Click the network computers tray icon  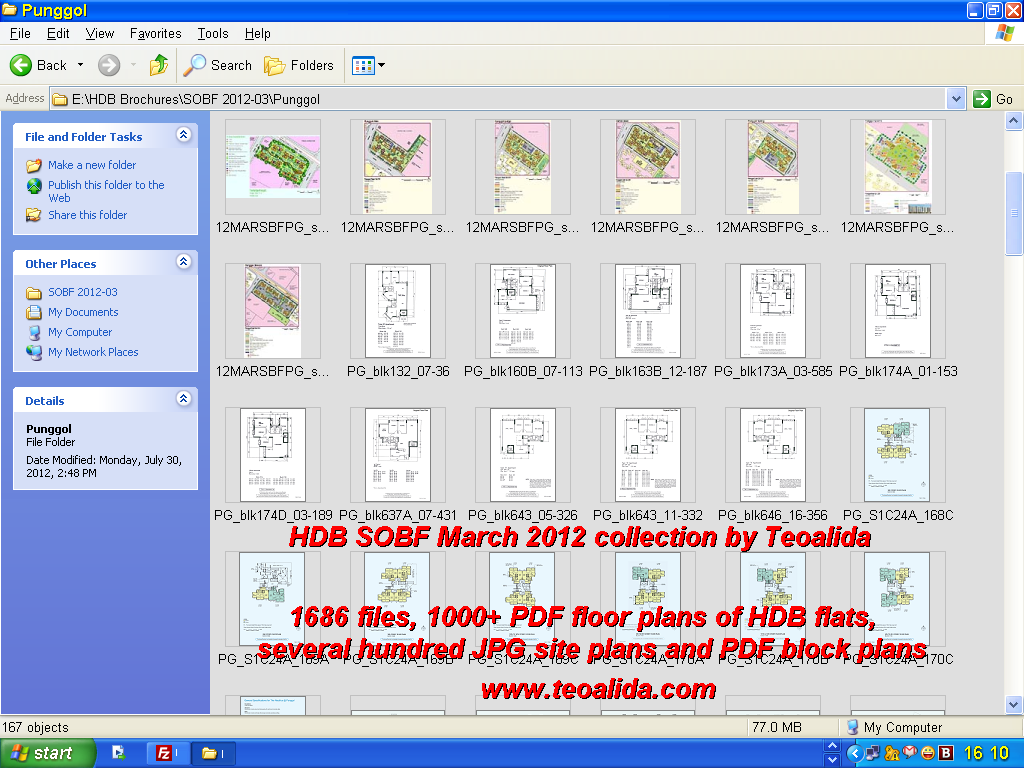coord(872,753)
